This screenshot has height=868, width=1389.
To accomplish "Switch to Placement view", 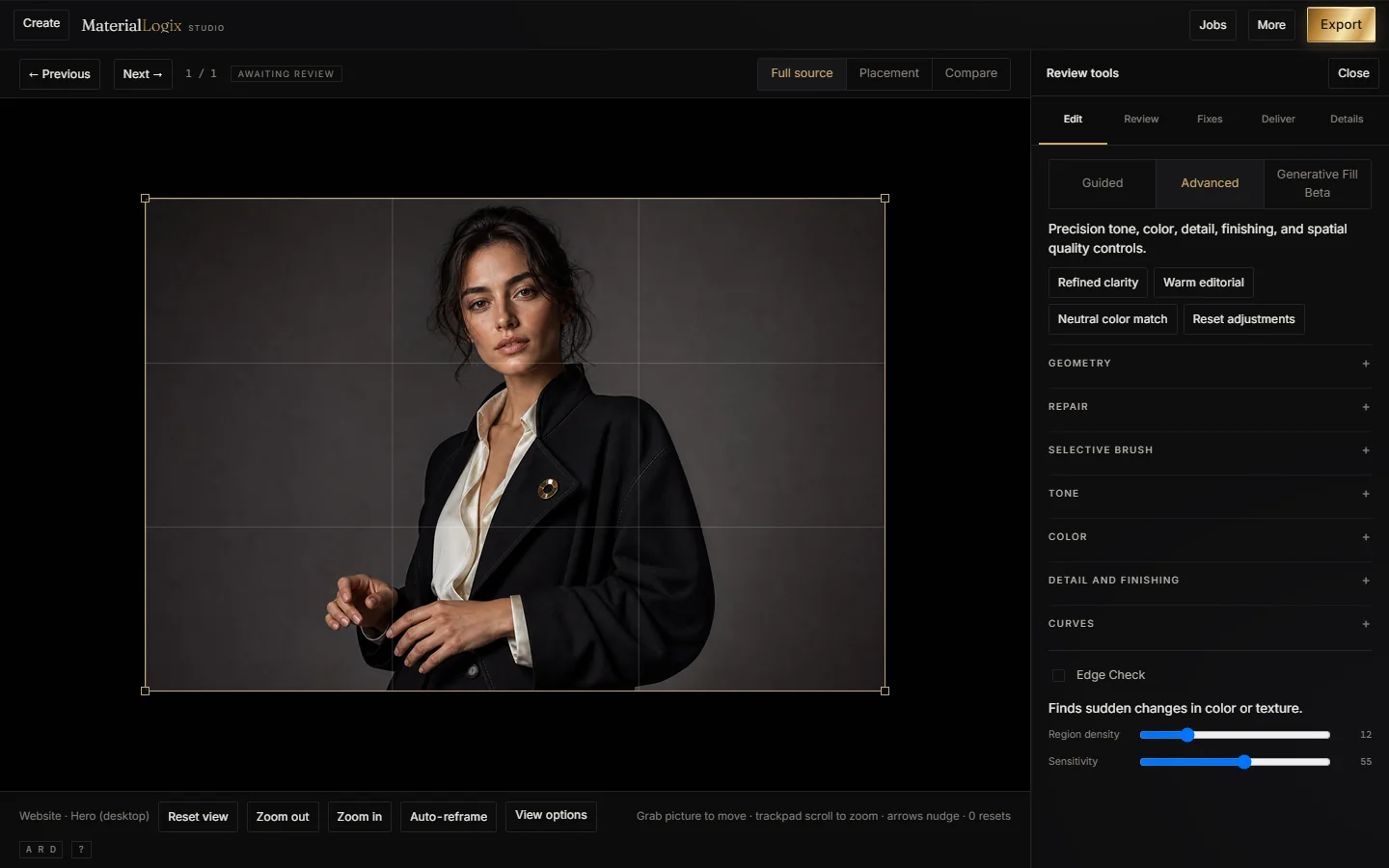I will (889, 73).
